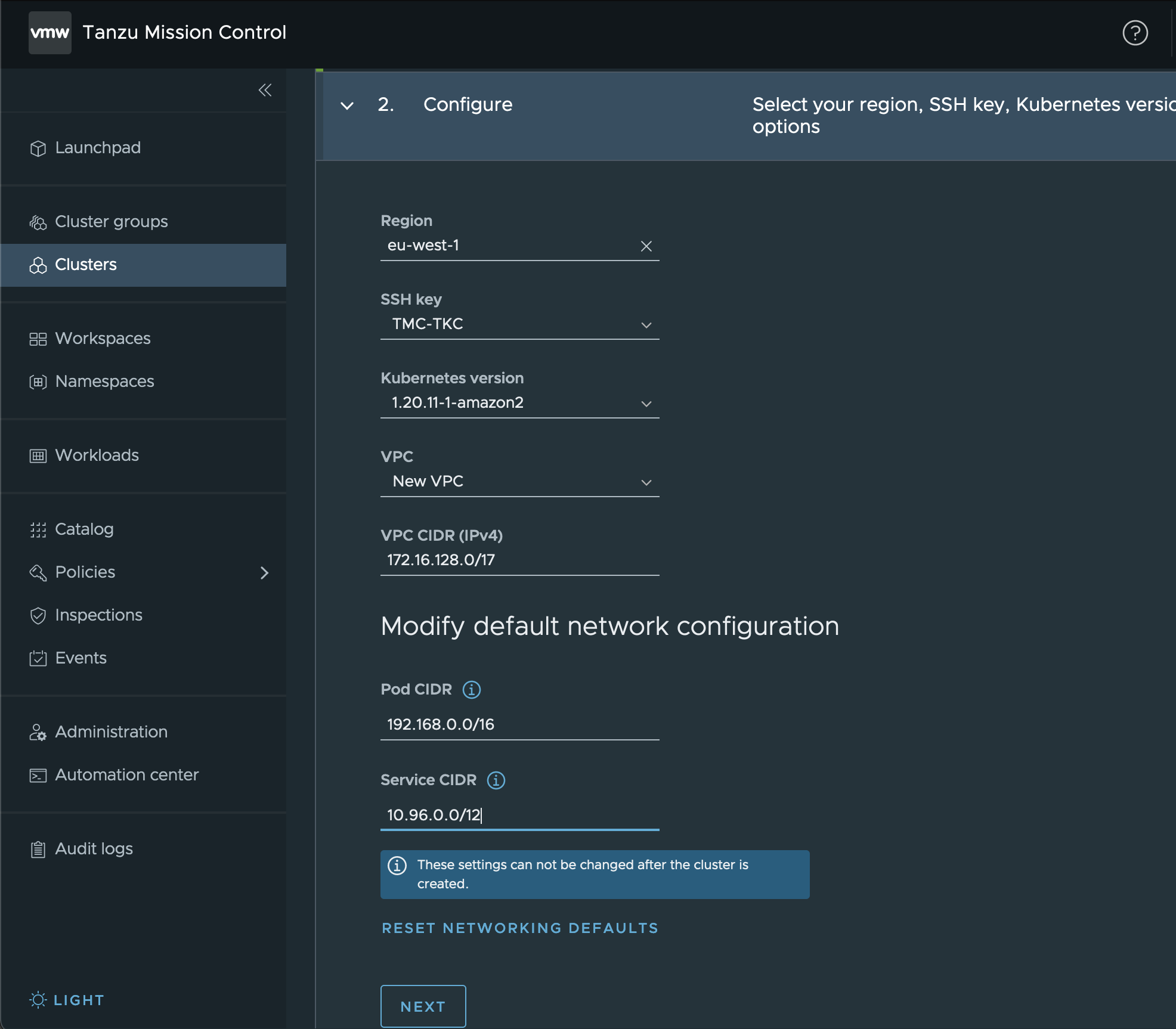The width and height of the screenshot is (1176, 1029).
Task: Click the step description 'Select your region' text
Action: [x=964, y=116]
